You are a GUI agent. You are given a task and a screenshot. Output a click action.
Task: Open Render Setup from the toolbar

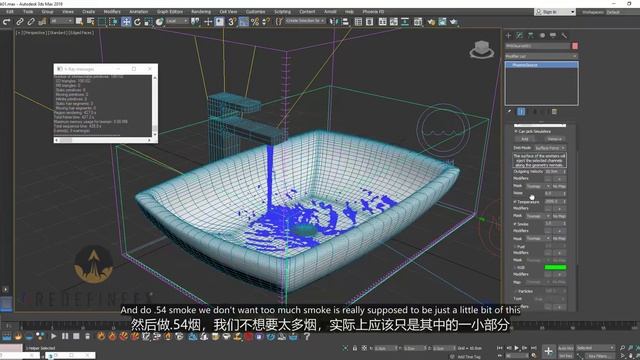431,22
